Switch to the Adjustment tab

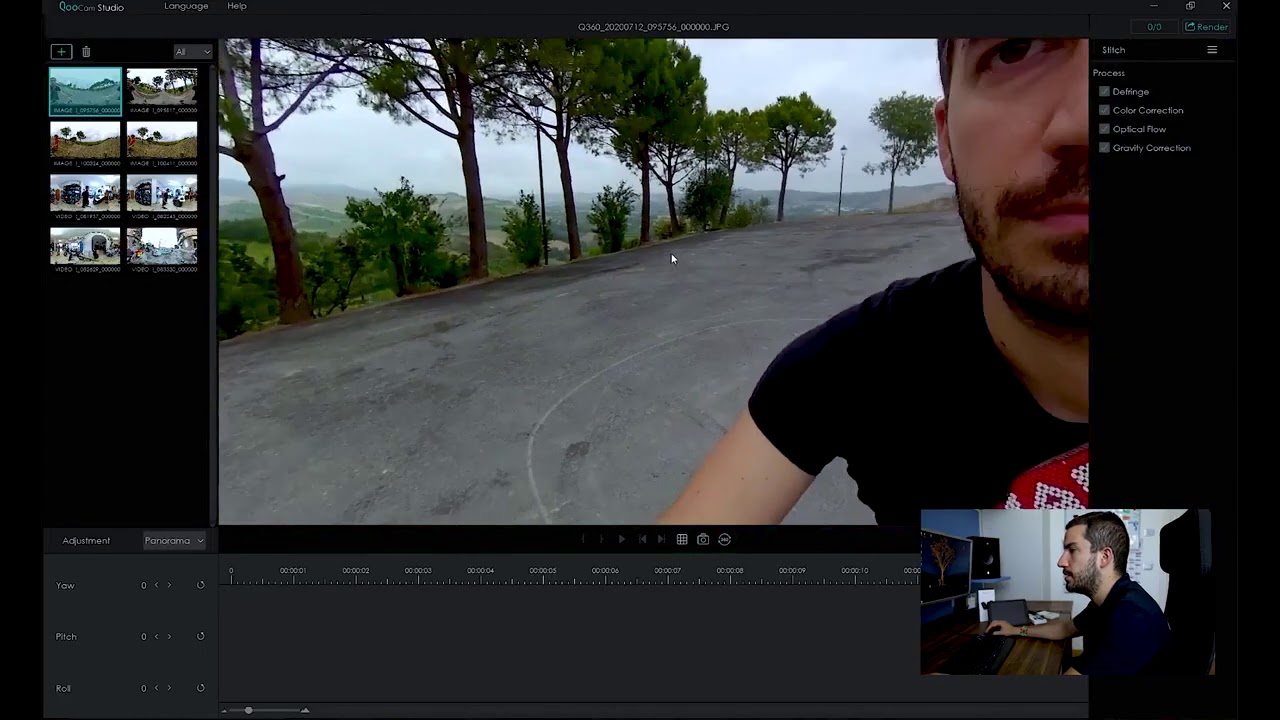pyautogui.click(x=86, y=541)
